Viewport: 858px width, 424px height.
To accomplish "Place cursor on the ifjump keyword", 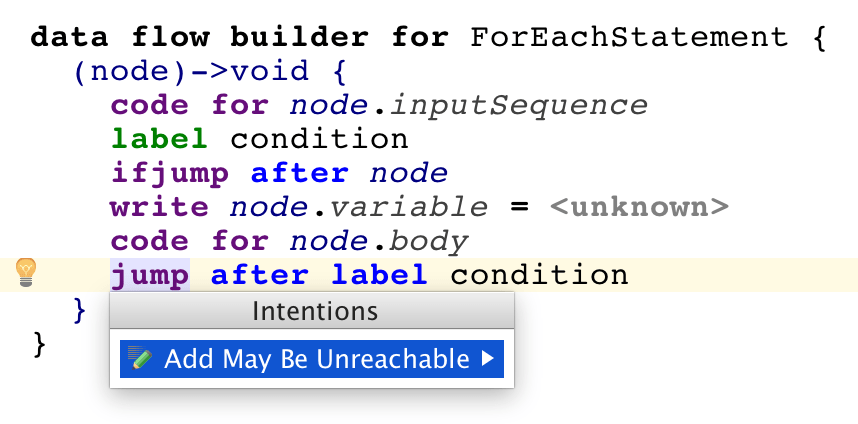I will tap(170, 173).
